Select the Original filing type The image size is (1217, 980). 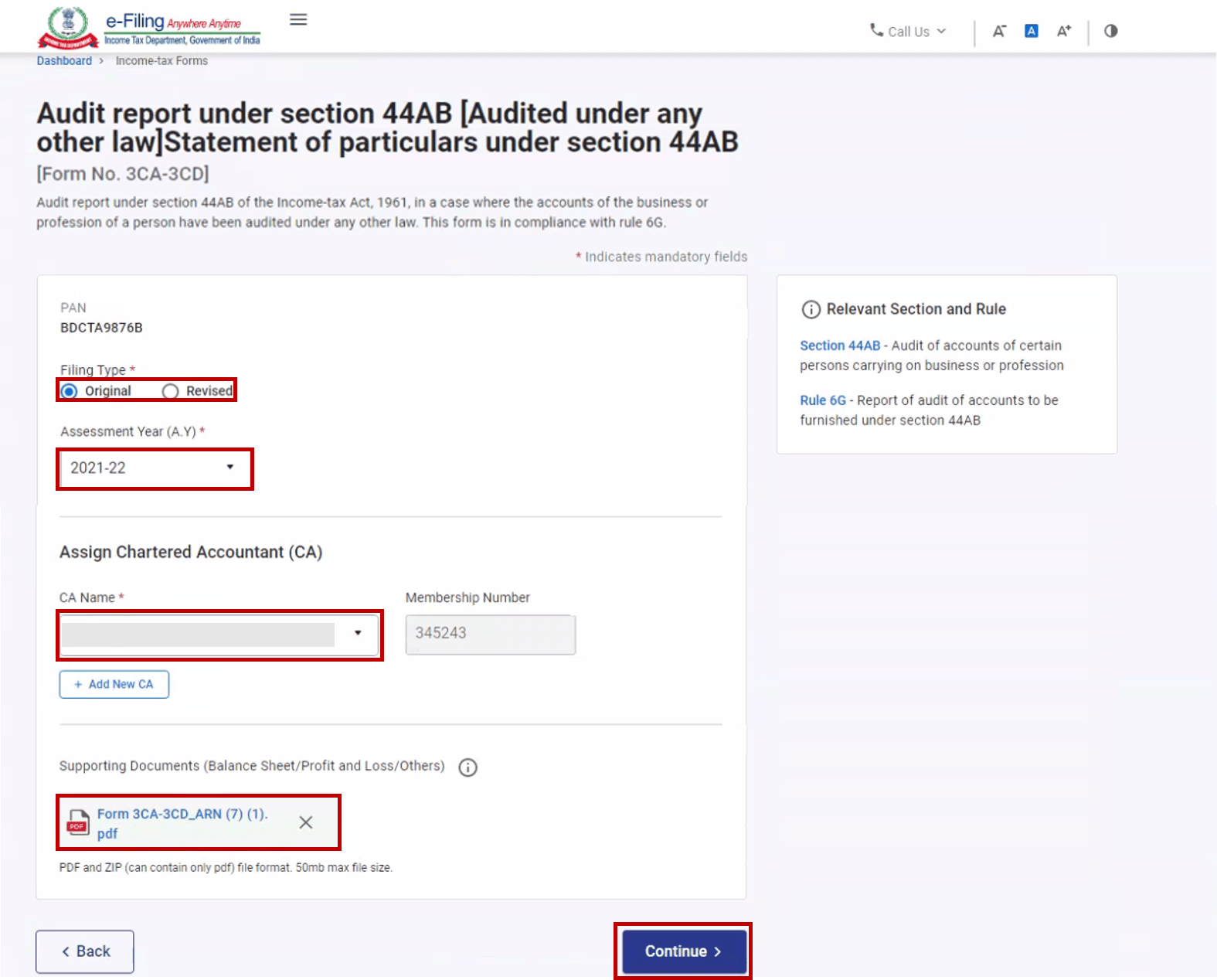click(70, 391)
